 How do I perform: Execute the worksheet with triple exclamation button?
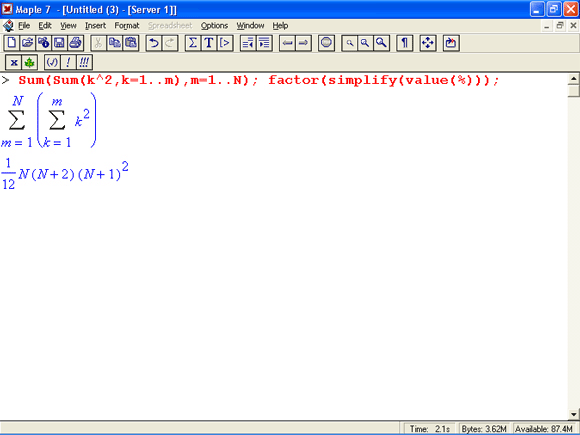click(x=84, y=62)
